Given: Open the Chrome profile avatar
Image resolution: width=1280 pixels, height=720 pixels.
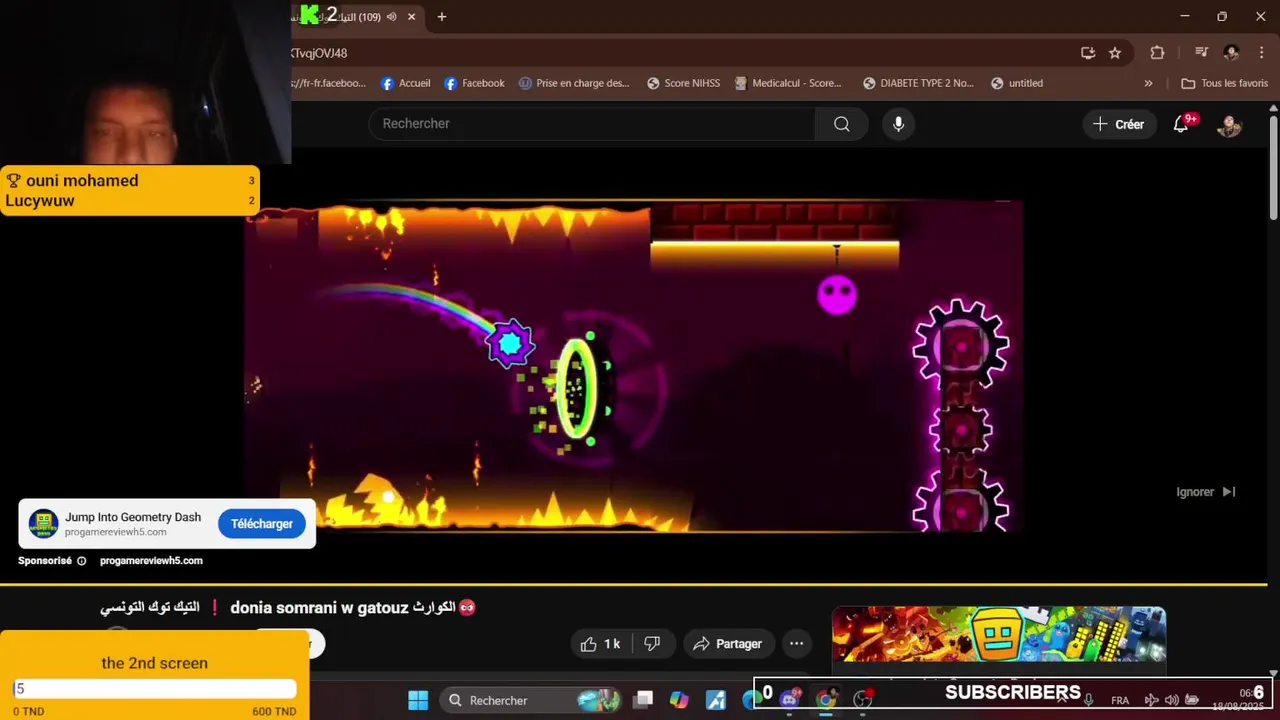Looking at the screenshot, I should pos(1231,53).
